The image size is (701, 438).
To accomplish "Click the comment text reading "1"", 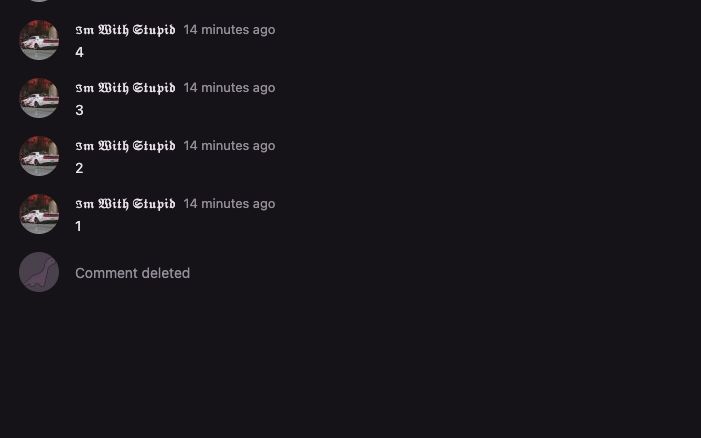I will click(78, 226).
